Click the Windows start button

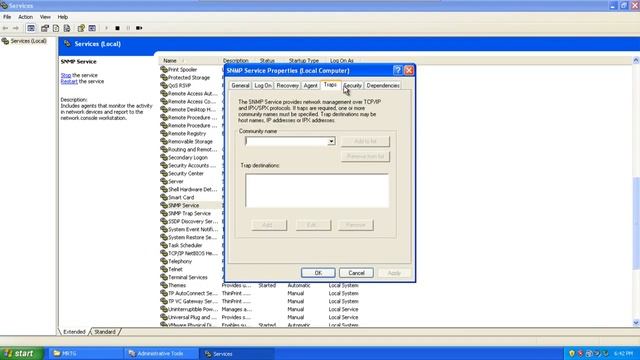tap(21, 353)
